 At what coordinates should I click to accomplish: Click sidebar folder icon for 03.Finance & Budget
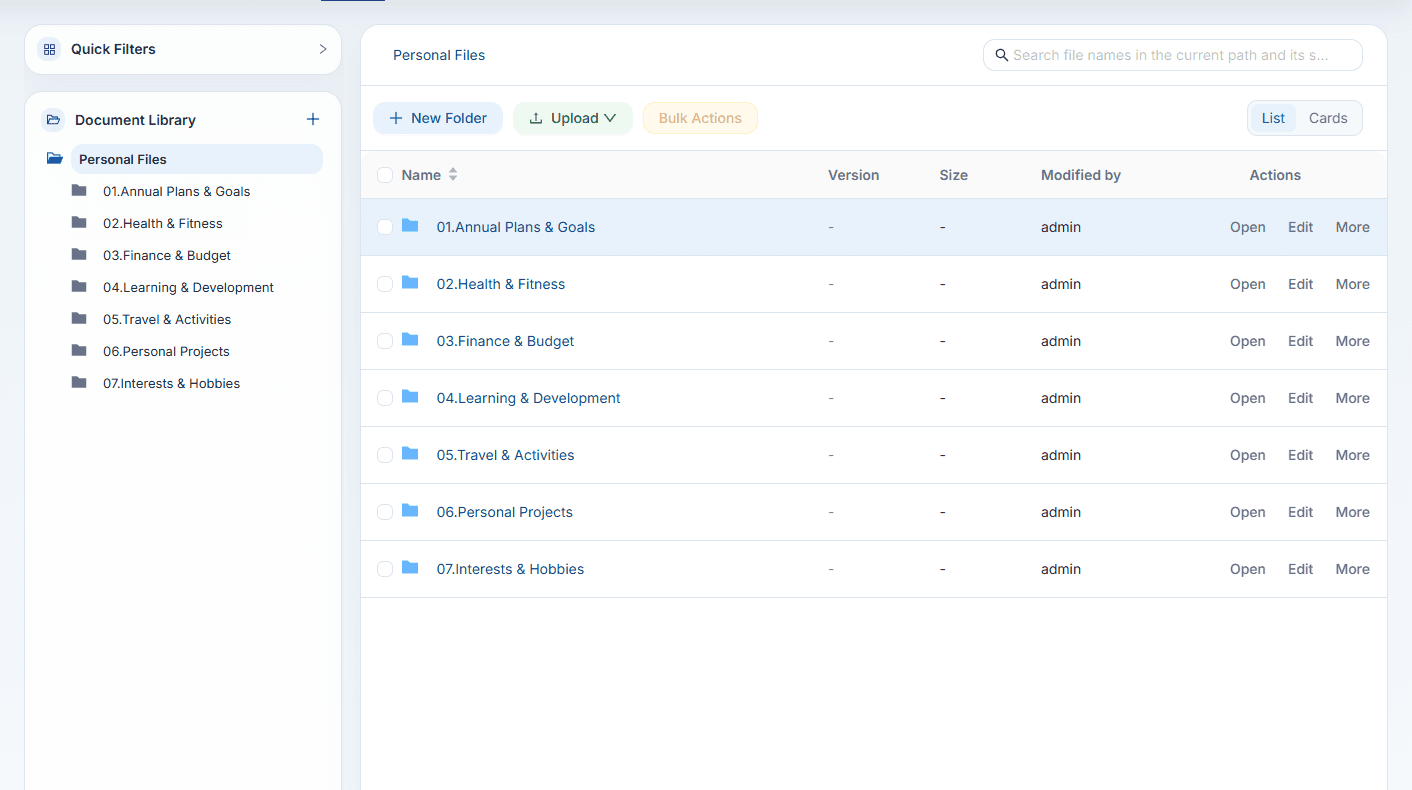pos(79,254)
